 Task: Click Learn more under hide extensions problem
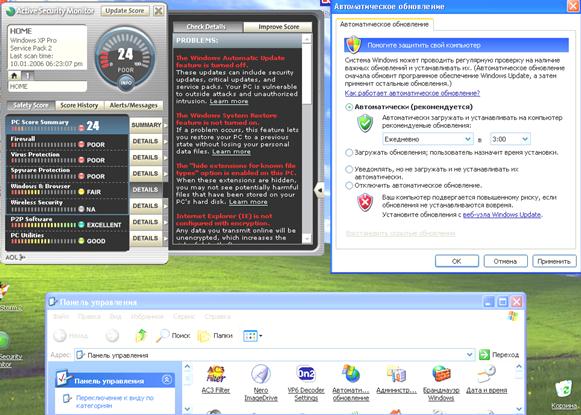pos(248,202)
